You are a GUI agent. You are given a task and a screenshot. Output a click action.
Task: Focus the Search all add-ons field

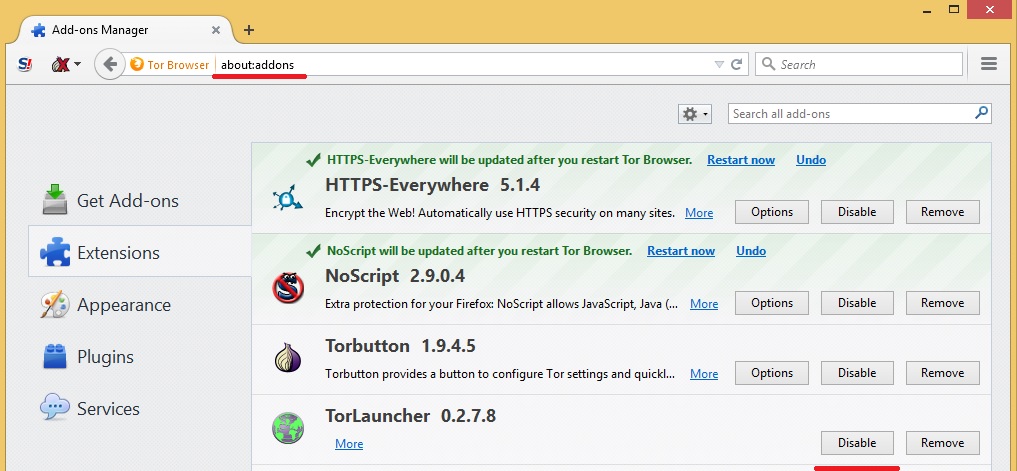(850, 114)
